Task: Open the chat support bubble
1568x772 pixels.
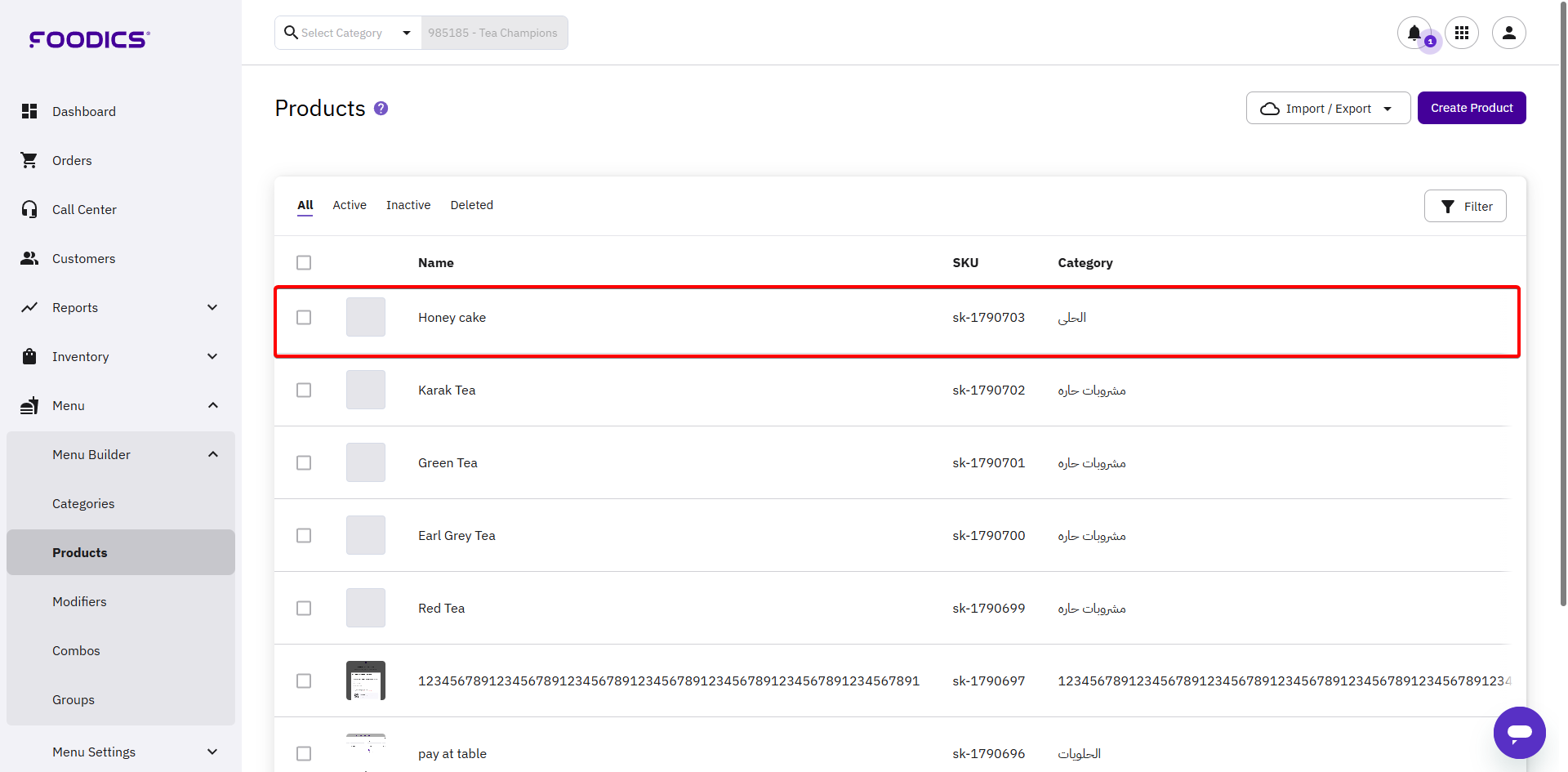Action: [x=1519, y=732]
